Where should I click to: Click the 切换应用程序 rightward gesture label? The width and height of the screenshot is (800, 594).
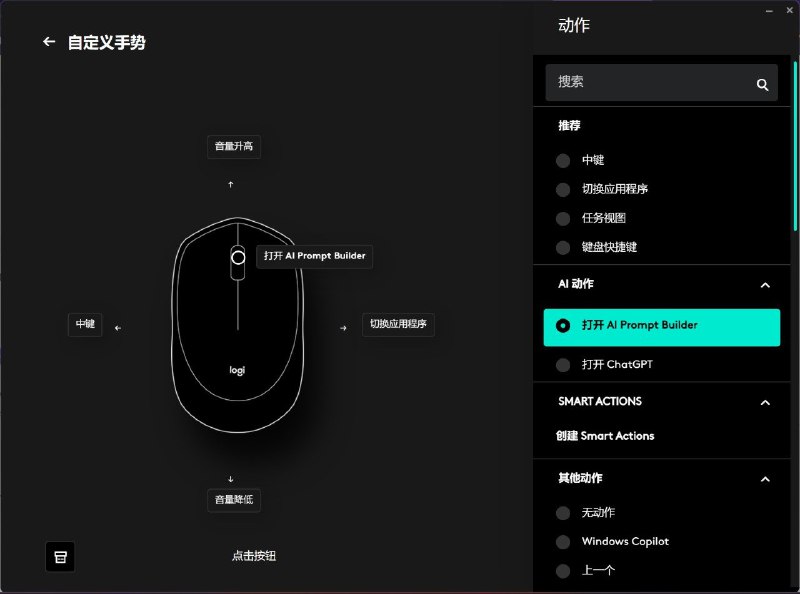(x=398, y=324)
